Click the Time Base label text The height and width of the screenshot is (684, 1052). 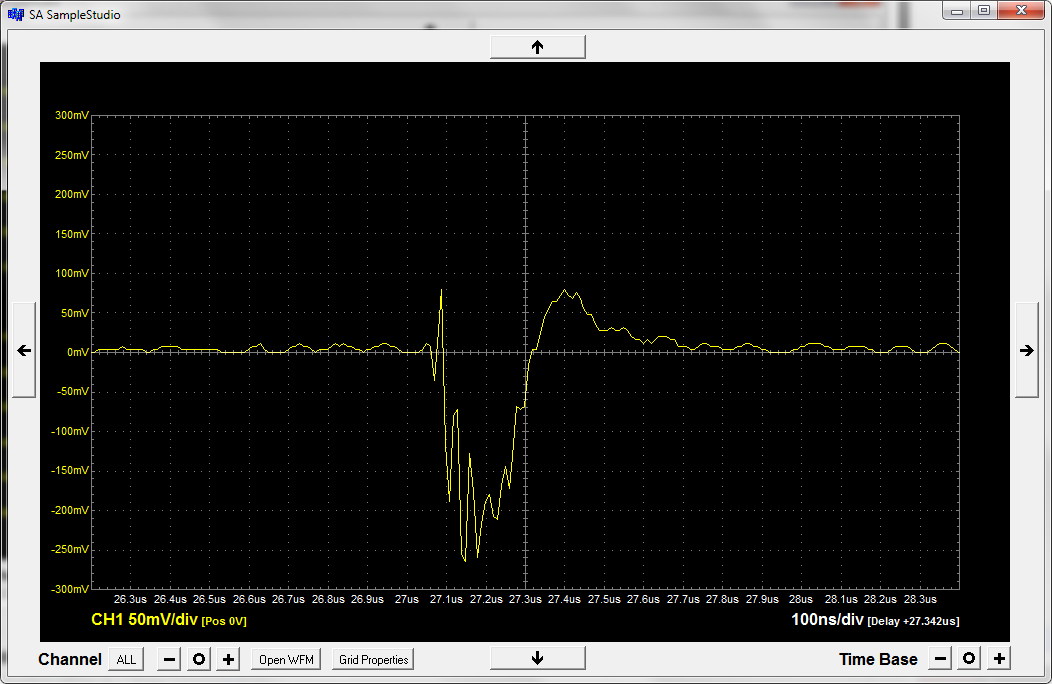878,659
